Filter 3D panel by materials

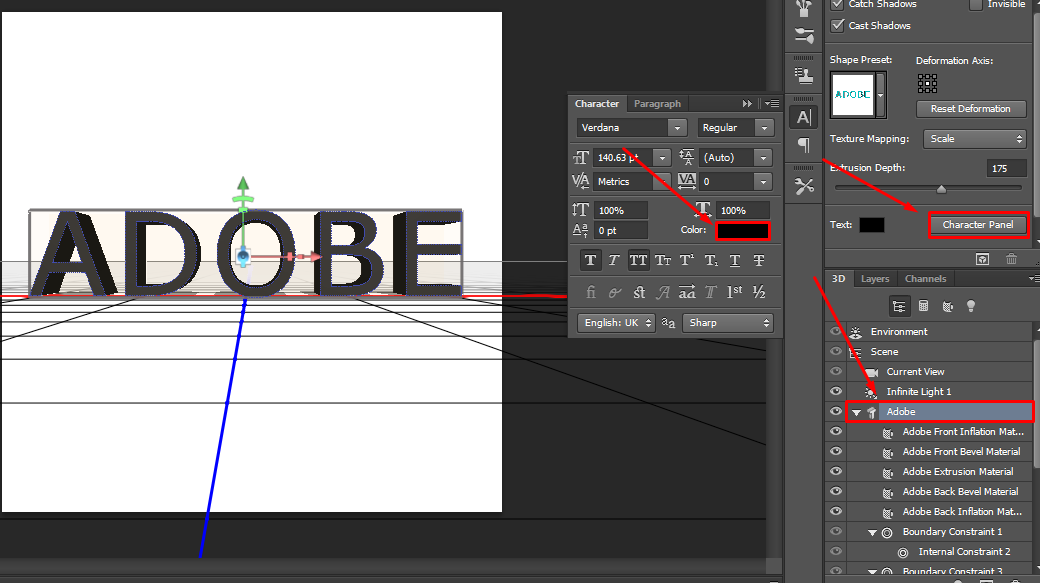click(x=948, y=306)
